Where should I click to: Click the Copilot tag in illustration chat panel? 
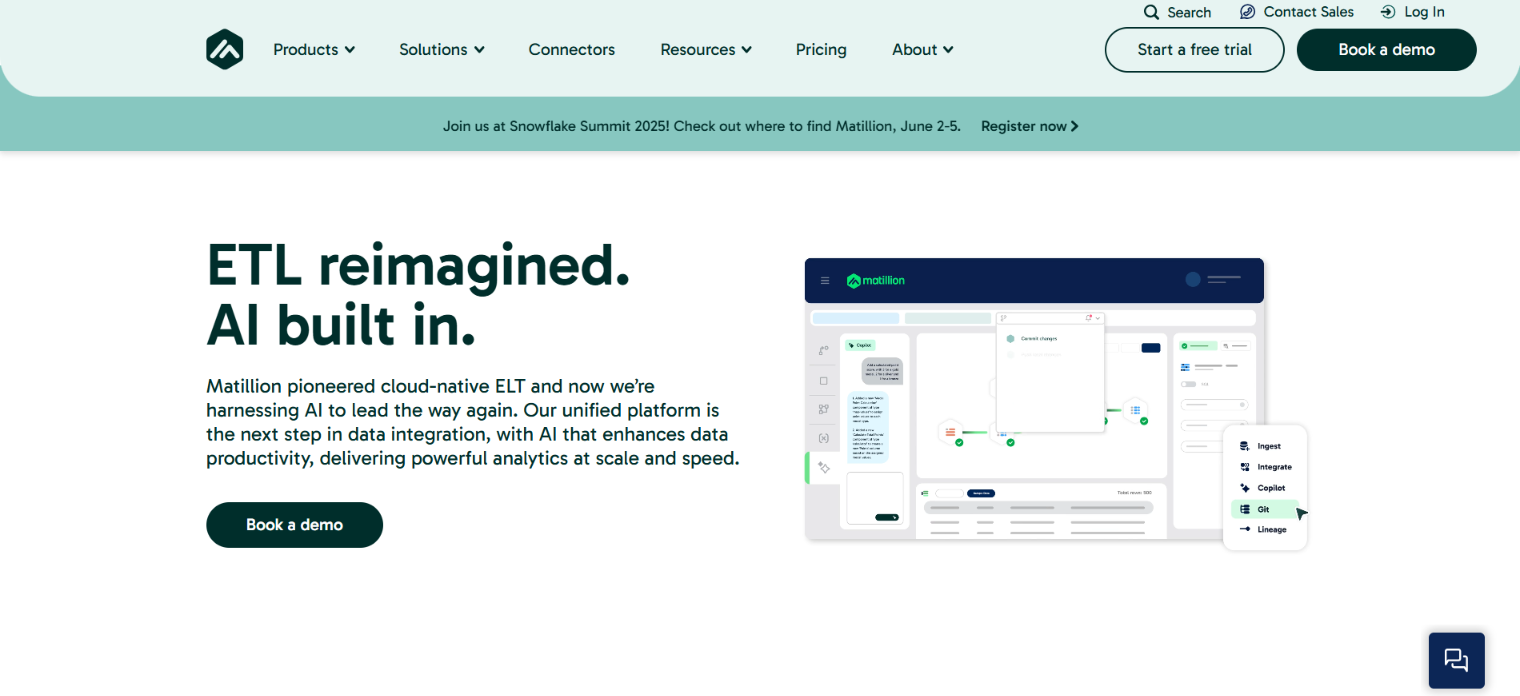click(x=860, y=345)
